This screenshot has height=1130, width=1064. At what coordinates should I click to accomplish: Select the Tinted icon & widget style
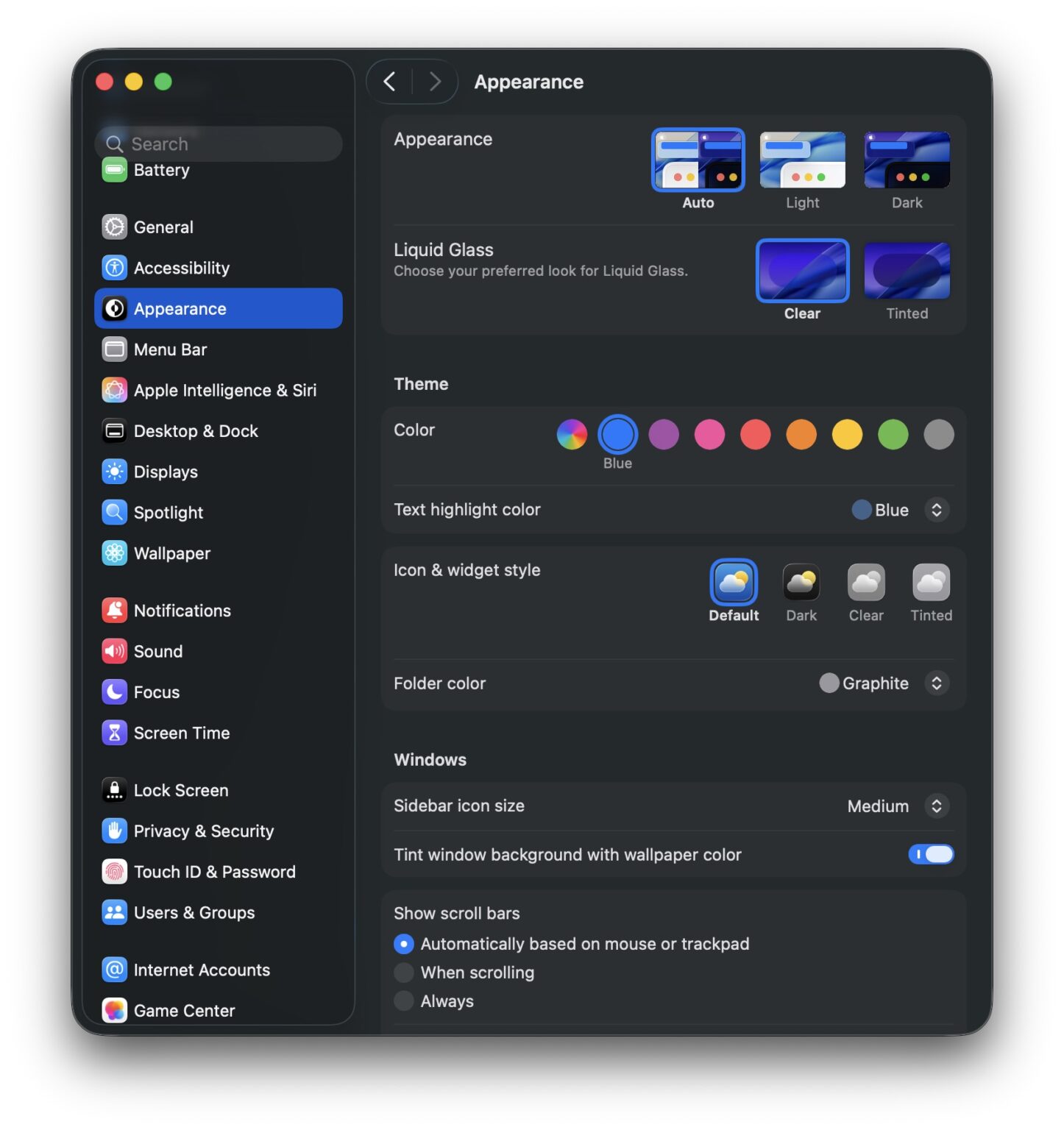(931, 583)
